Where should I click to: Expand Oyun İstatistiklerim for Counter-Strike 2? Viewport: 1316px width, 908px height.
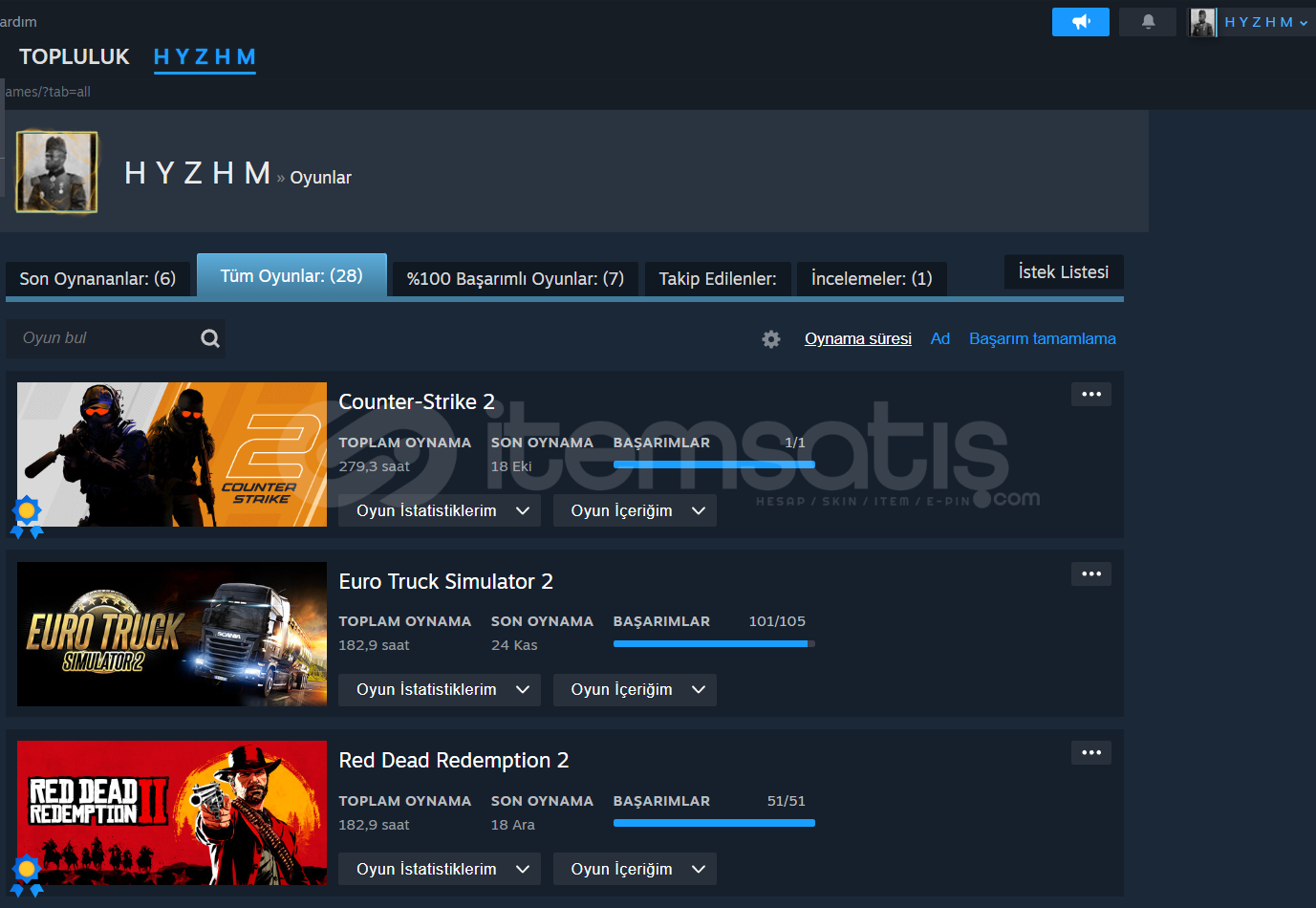[x=440, y=510]
